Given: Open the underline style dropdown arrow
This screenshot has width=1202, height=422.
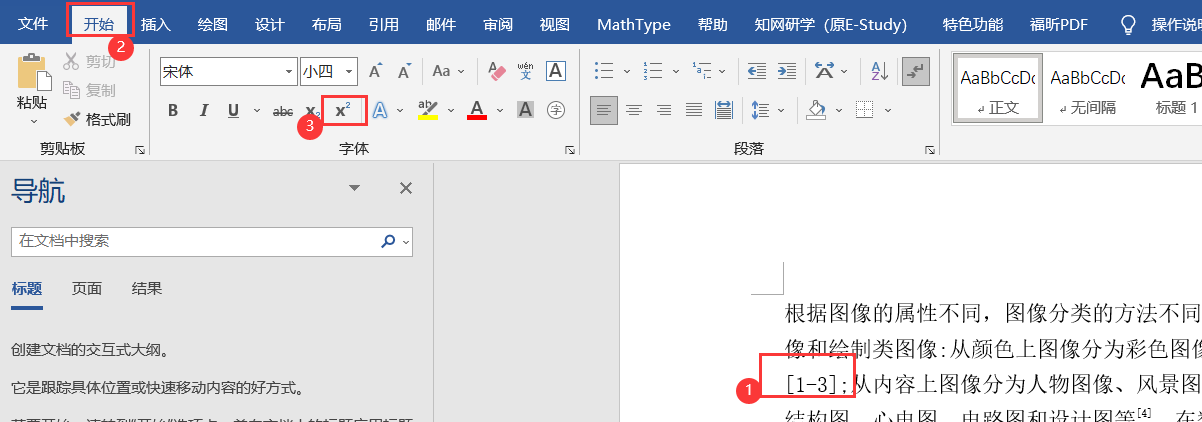Looking at the screenshot, I should pyautogui.click(x=257, y=110).
